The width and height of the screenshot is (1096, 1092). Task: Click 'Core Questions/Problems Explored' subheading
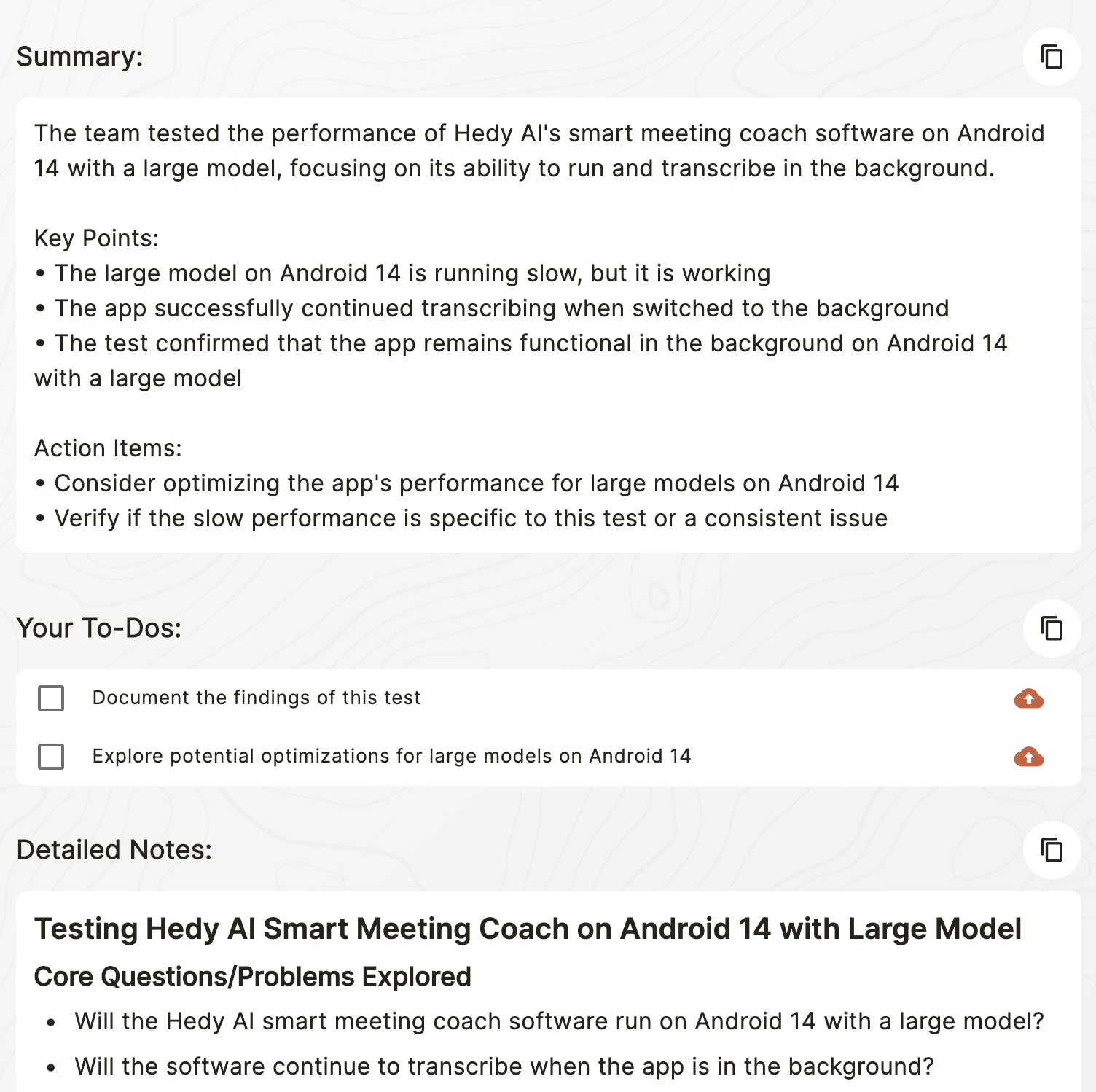tap(253, 977)
